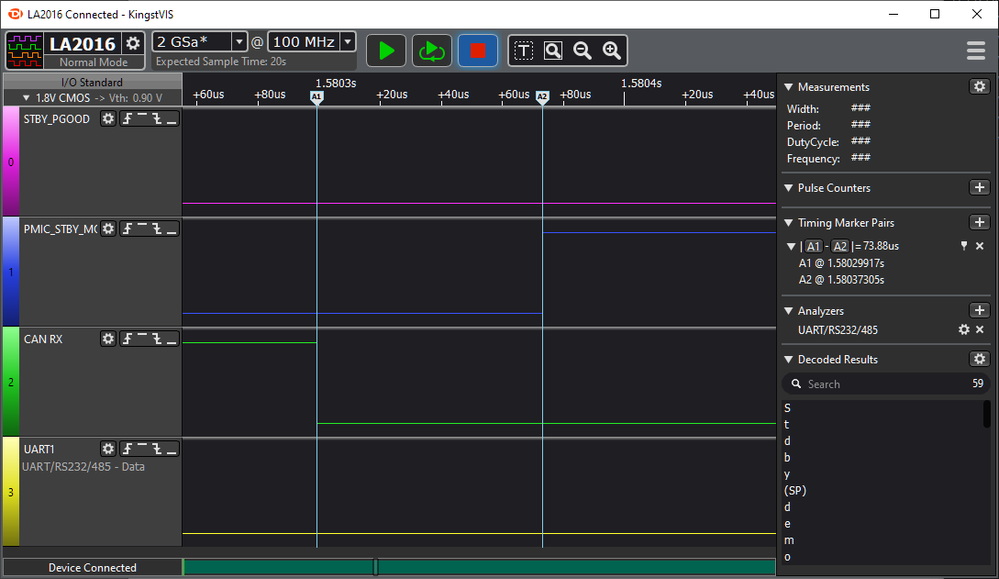Collapse the Analyzers section
999x579 pixels.
789,311
